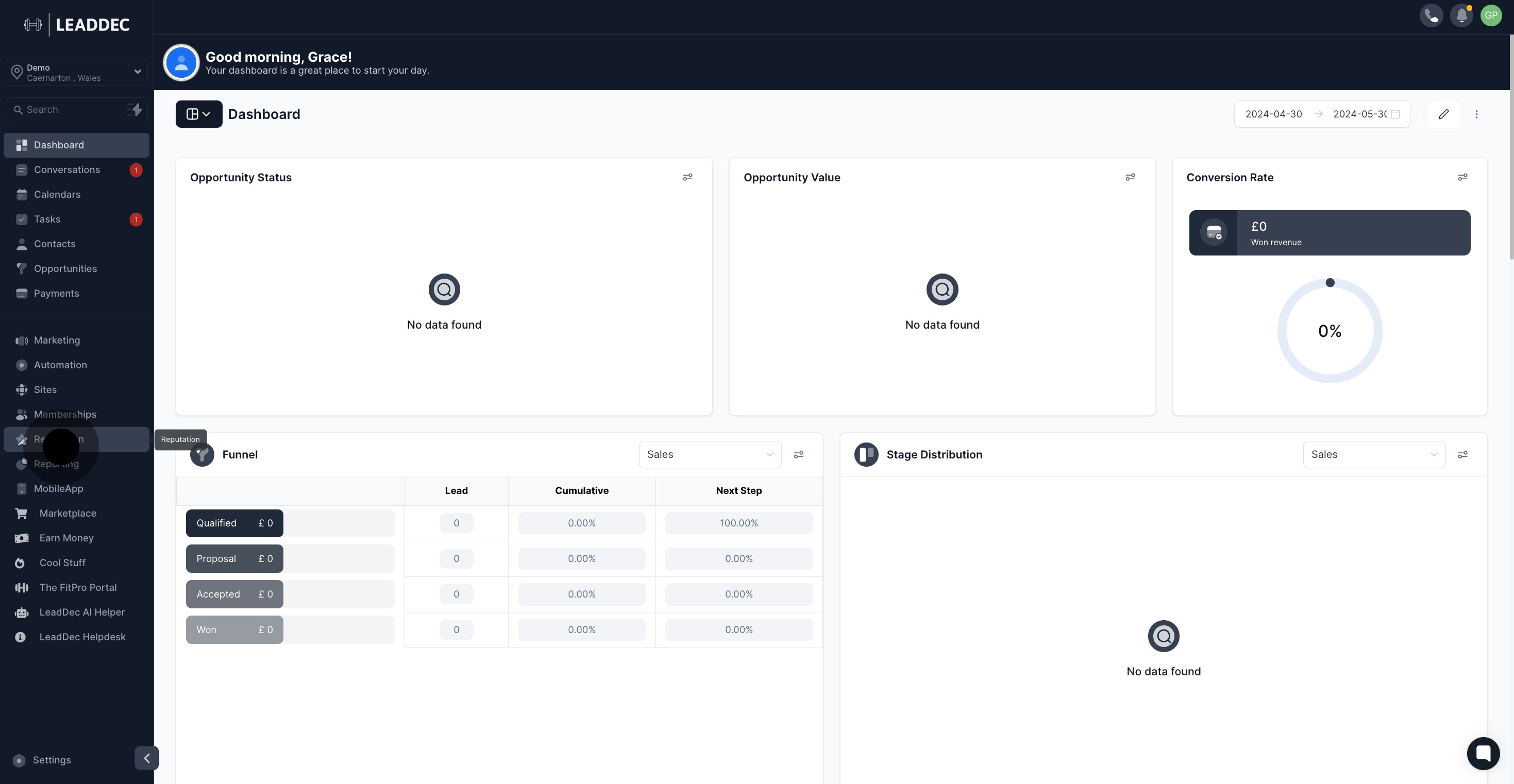Open Settings in the sidebar
This screenshot has width=1514, height=784.
(x=52, y=760)
